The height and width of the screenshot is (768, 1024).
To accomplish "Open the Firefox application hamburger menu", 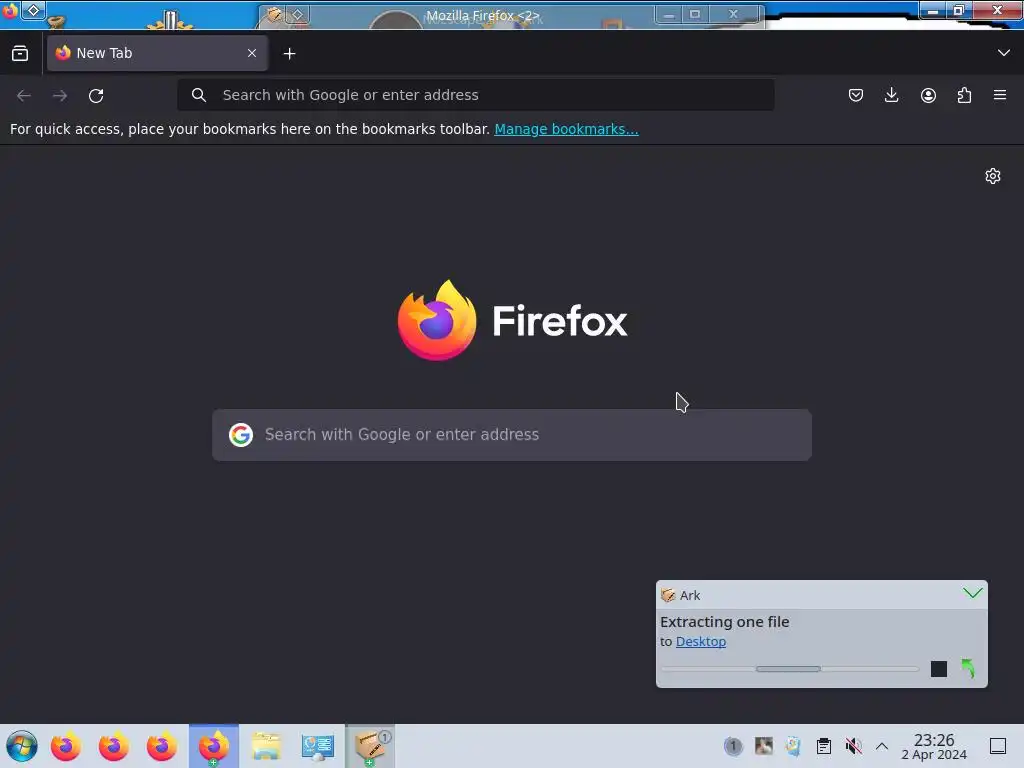I will click(x=1000, y=95).
